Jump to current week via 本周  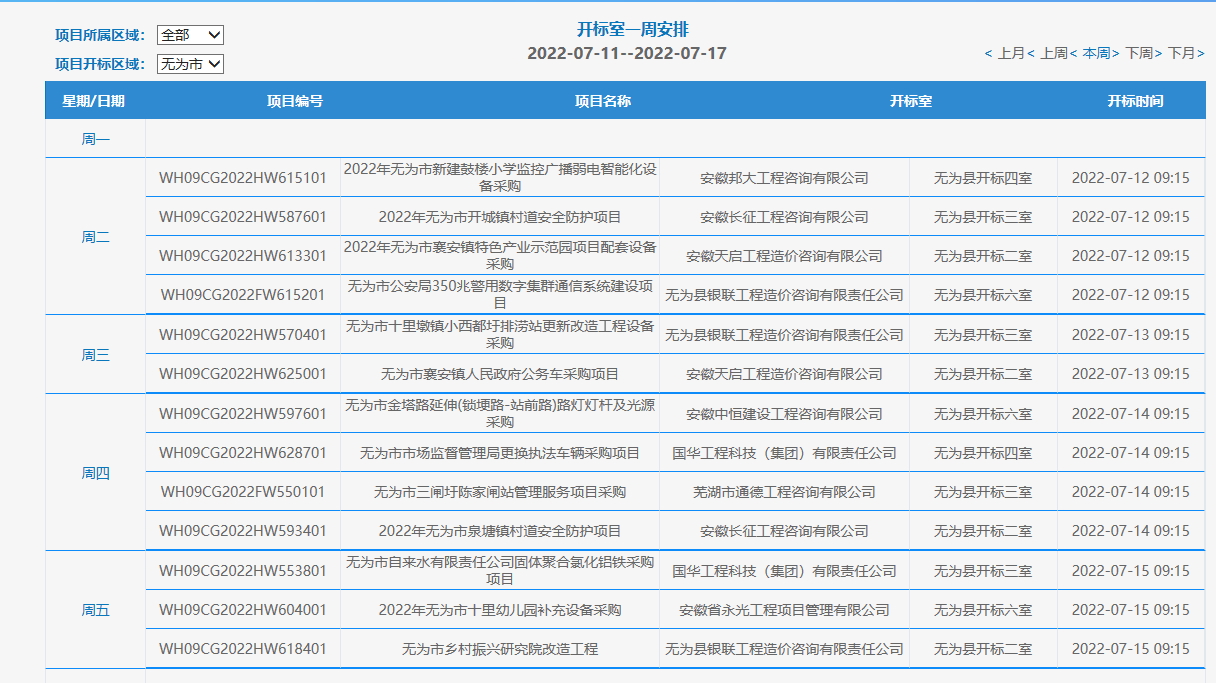point(1096,53)
